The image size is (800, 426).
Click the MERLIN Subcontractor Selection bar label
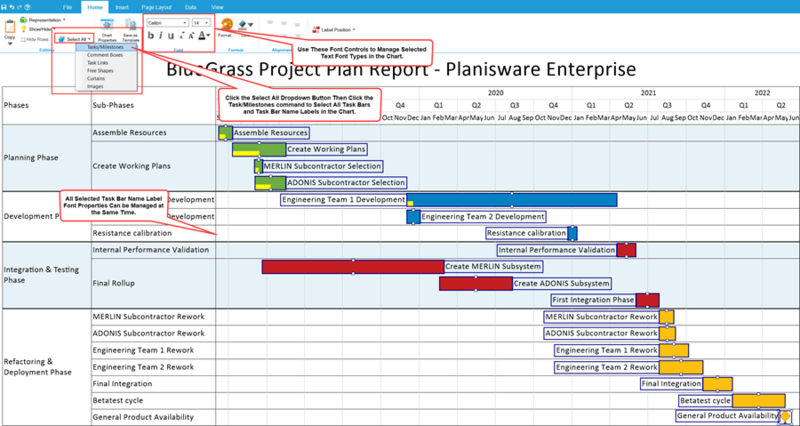[322, 166]
